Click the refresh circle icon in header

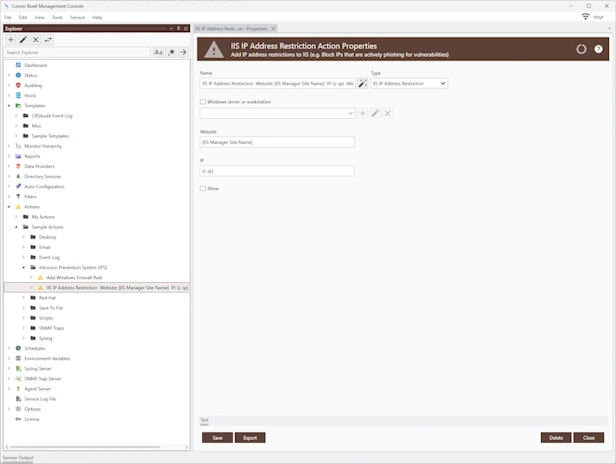581,49
